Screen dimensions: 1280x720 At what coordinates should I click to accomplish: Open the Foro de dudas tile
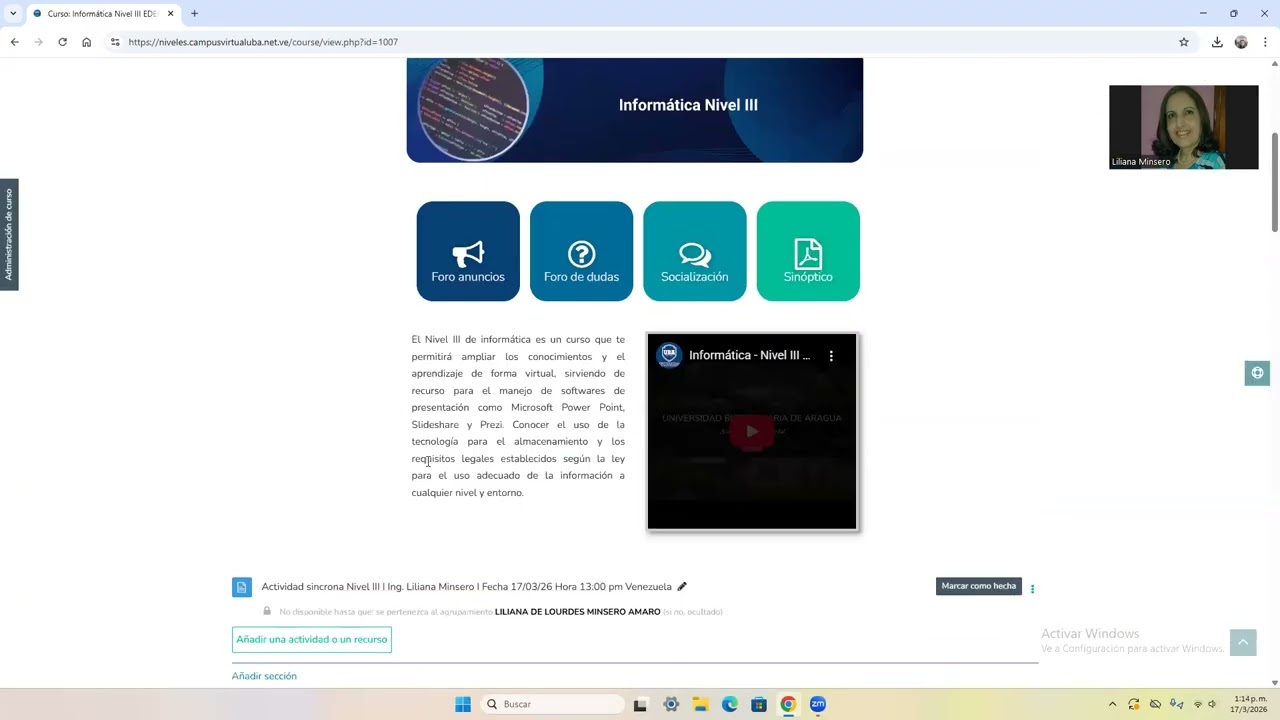click(581, 251)
